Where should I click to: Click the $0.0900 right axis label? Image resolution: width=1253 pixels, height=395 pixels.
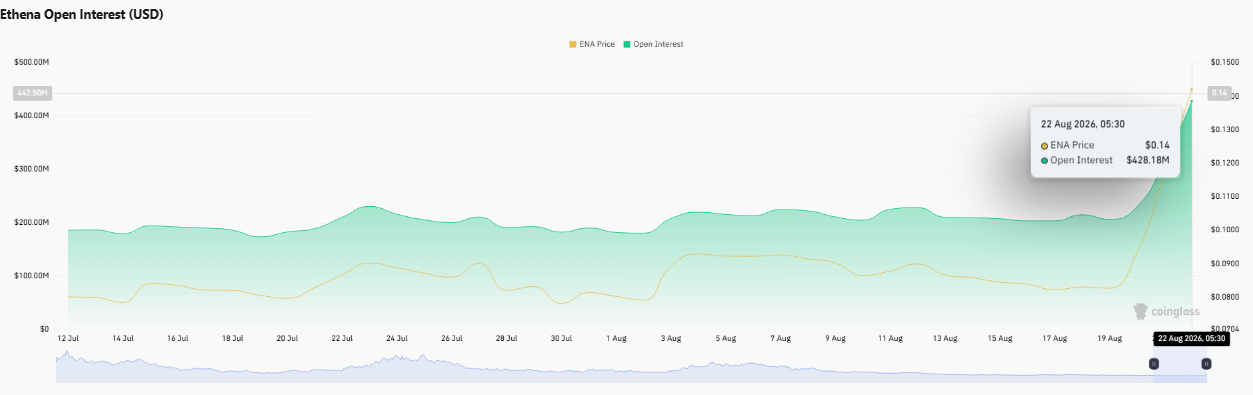click(1224, 263)
